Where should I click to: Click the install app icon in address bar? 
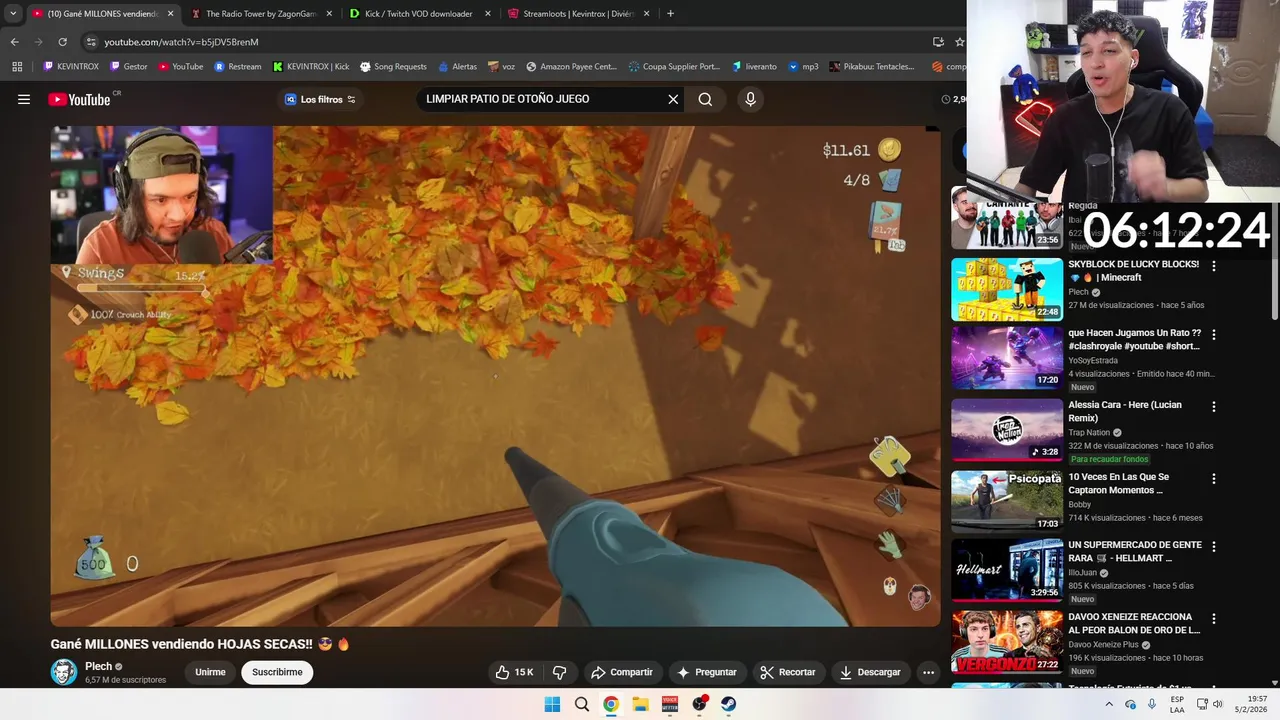click(x=938, y=42)
